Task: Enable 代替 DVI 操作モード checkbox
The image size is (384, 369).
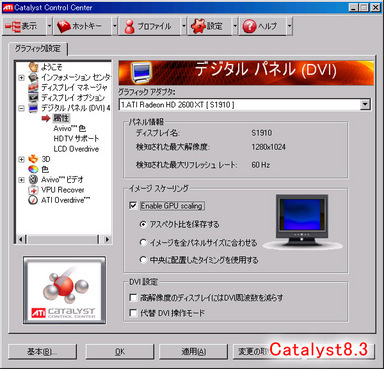Action: click(x=133, y=313)
